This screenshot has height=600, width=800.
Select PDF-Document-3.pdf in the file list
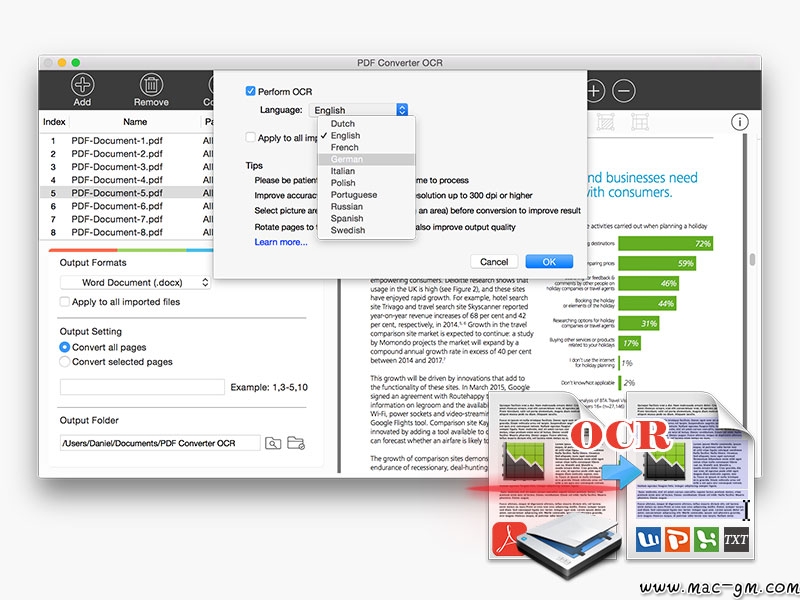[x=127, y=167]
